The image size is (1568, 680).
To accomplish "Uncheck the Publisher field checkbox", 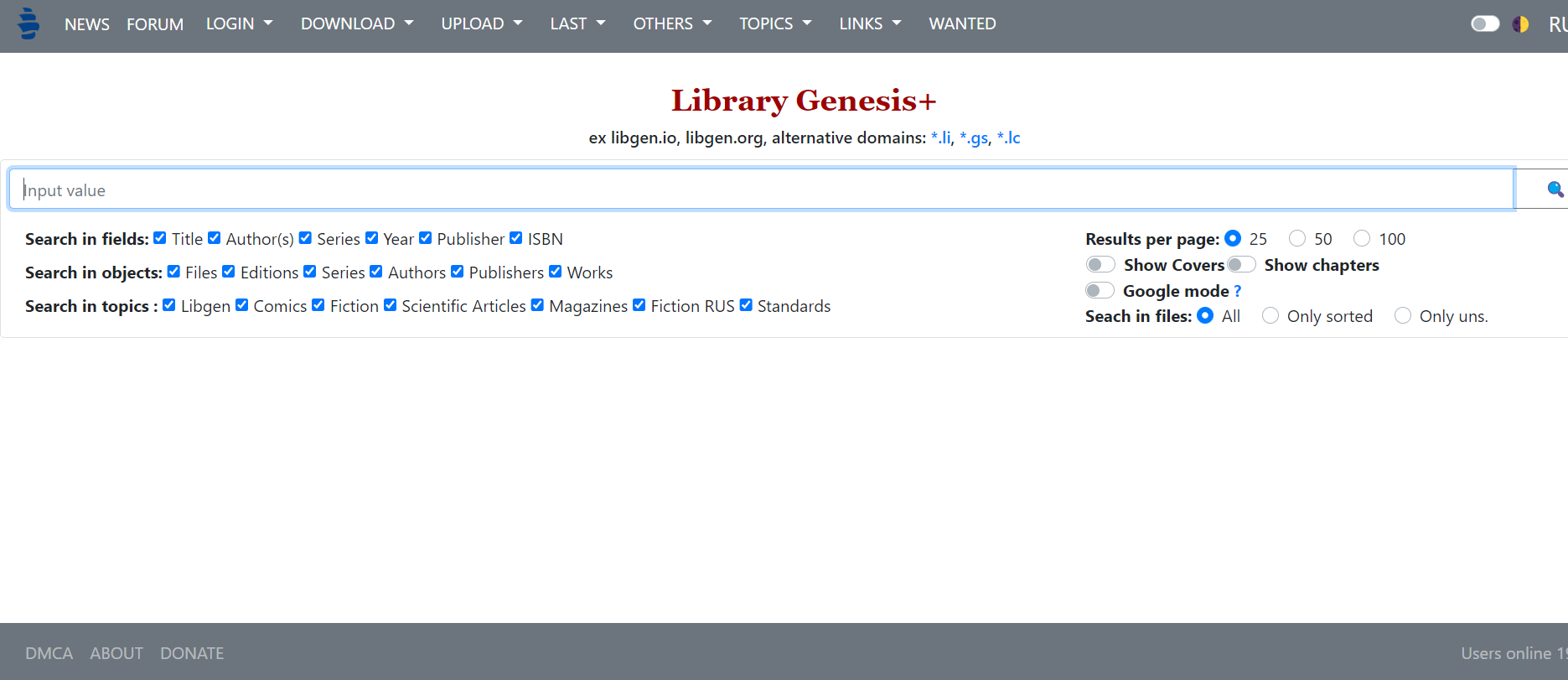I will click(x=426, y=238).
